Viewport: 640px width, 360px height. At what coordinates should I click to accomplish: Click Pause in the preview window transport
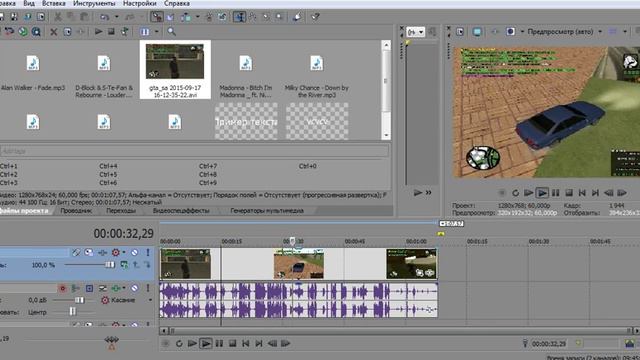556,193
